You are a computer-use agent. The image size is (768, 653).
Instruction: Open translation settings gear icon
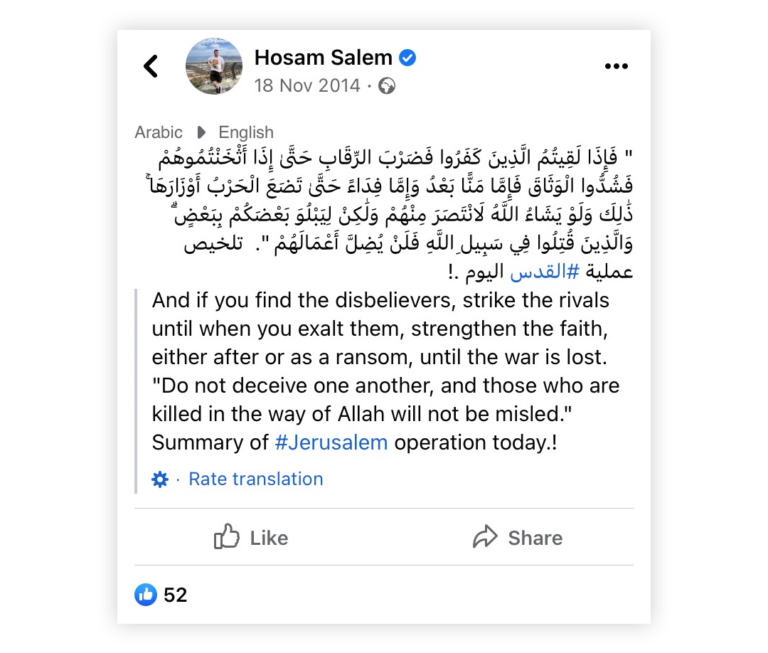point(160,479)
